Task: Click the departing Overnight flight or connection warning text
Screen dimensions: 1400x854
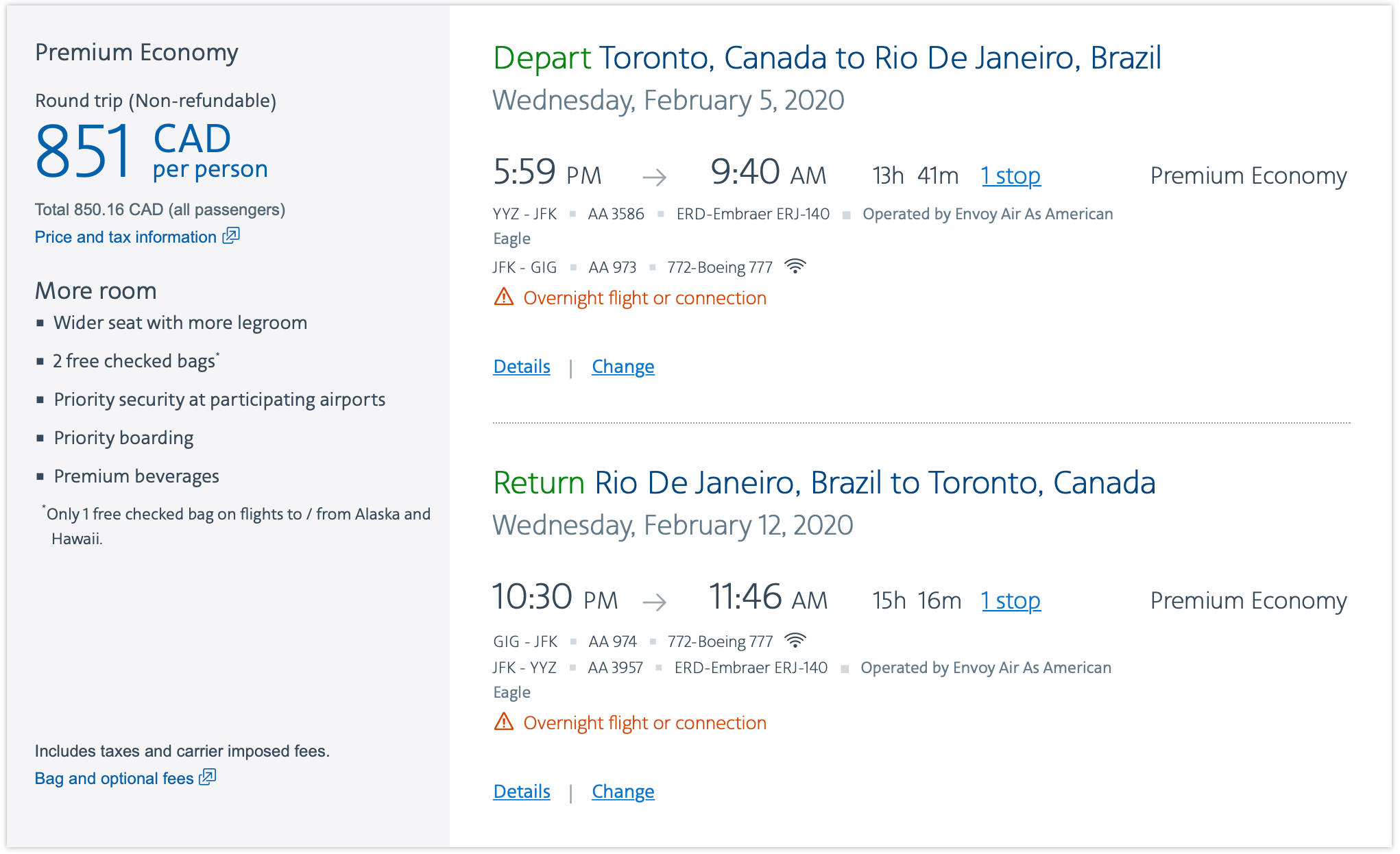Action: [x=644, y=298]
